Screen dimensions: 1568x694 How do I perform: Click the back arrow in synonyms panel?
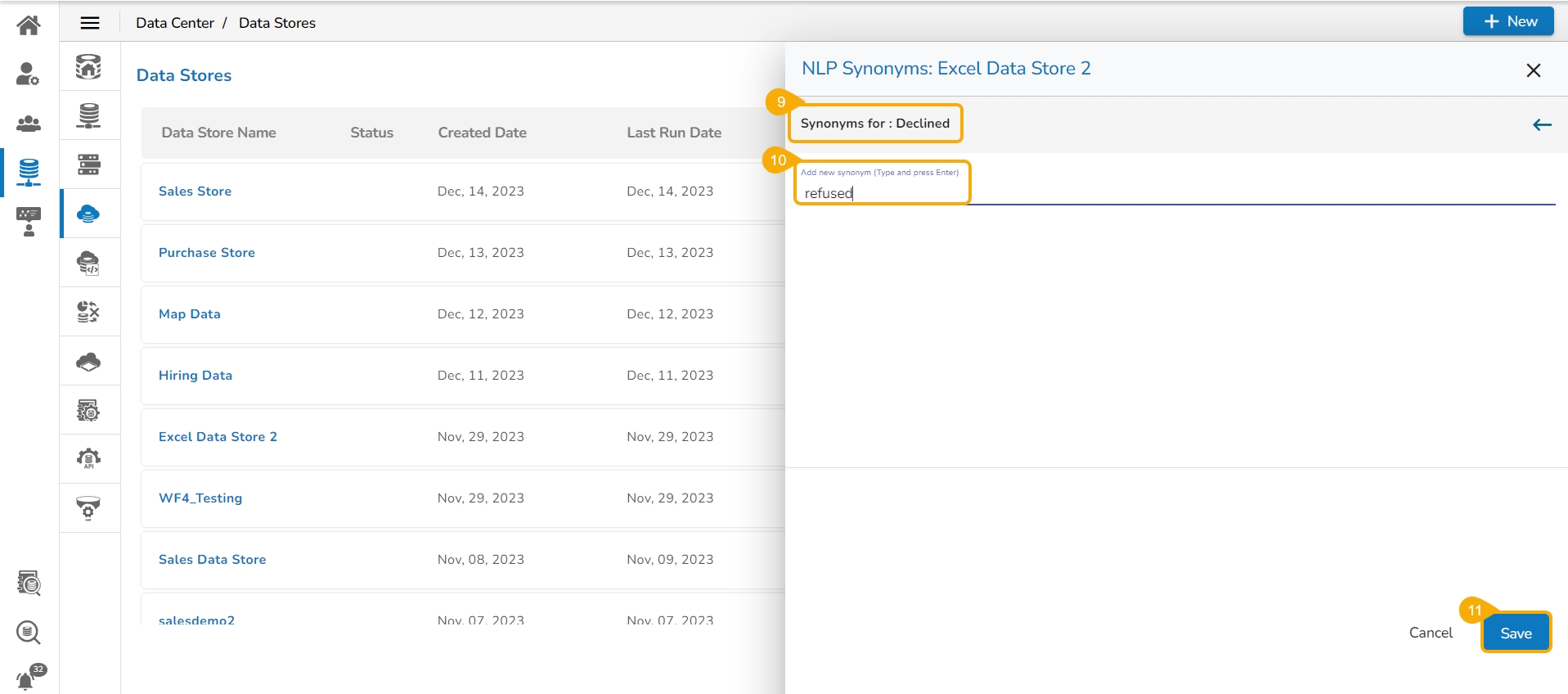click(1542, 124)
